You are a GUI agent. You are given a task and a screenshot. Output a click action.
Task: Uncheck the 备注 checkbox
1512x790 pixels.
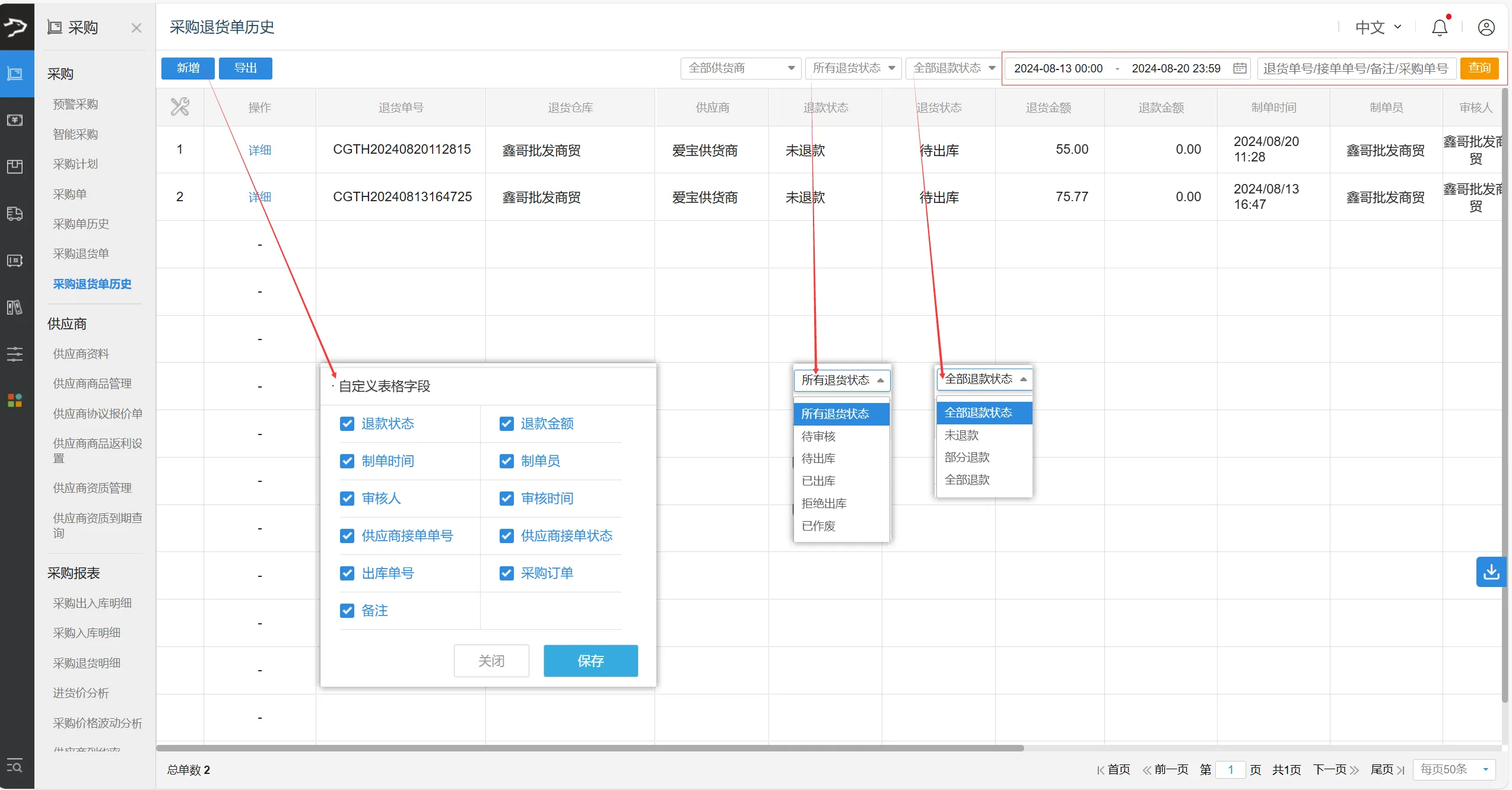[x=347, y=610]
